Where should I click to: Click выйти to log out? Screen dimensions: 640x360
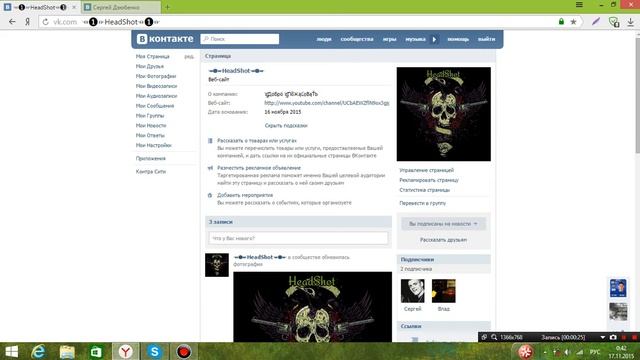487,39
